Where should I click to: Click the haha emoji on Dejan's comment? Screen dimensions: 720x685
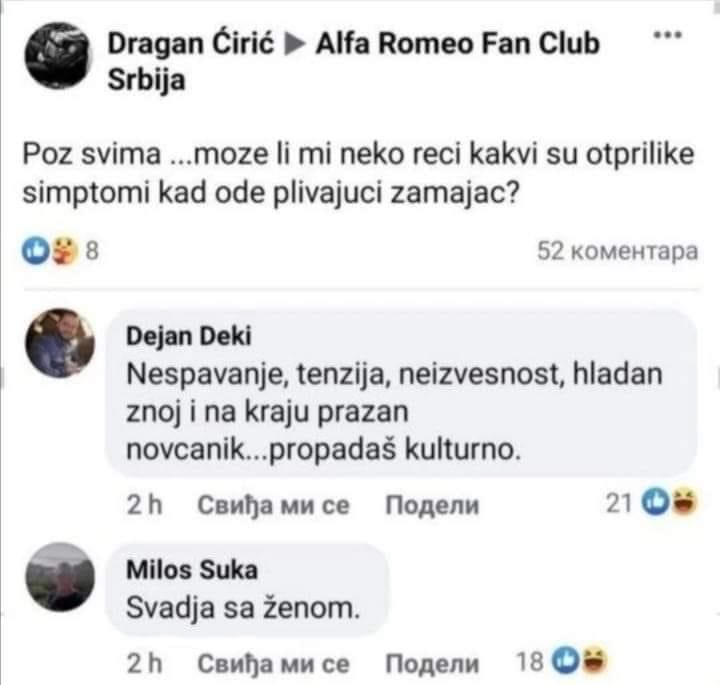[x=685, y=501]
